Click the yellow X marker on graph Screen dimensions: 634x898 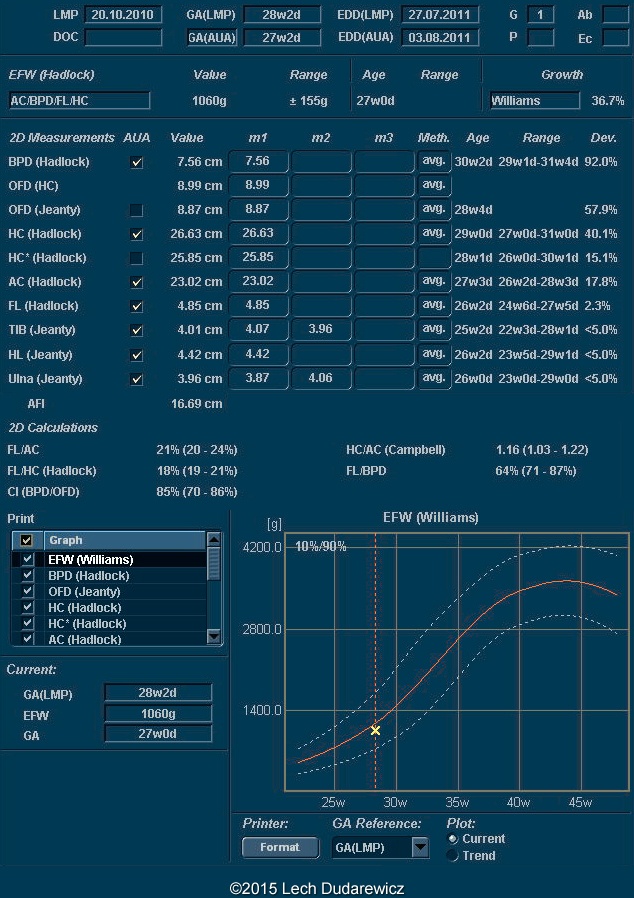point(375,730)
